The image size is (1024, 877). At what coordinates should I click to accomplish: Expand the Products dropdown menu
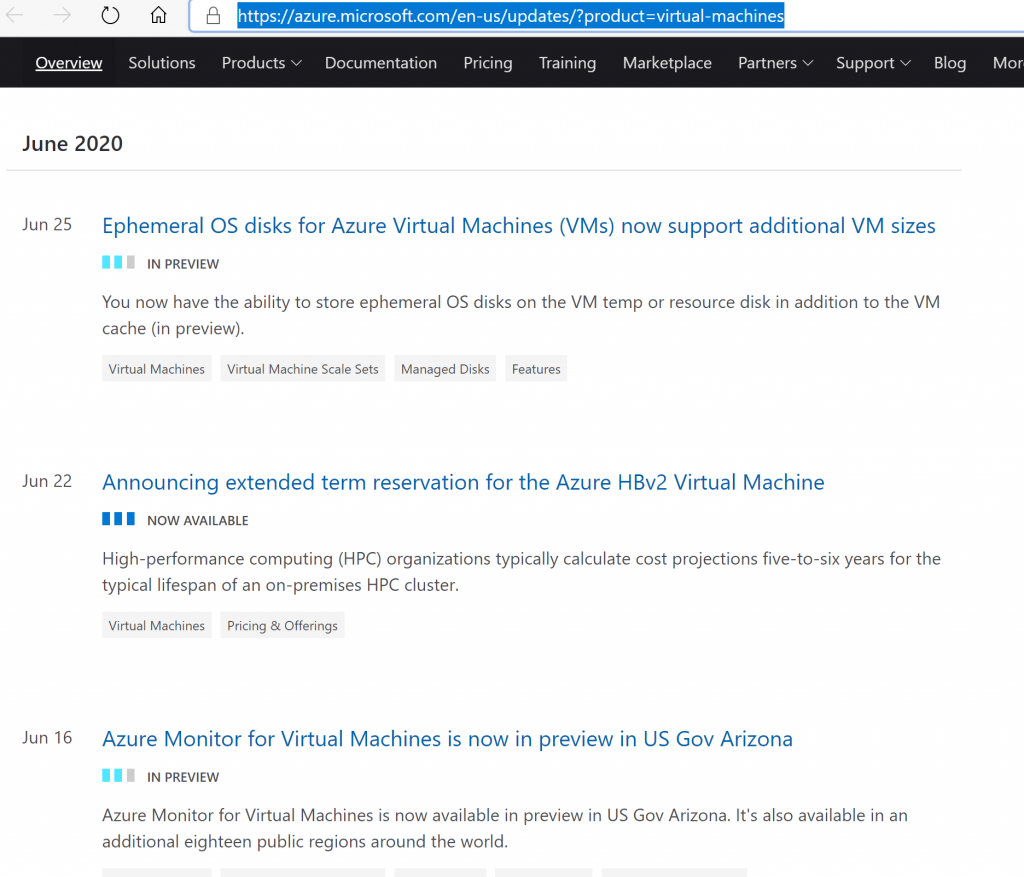tap(261, 63)
